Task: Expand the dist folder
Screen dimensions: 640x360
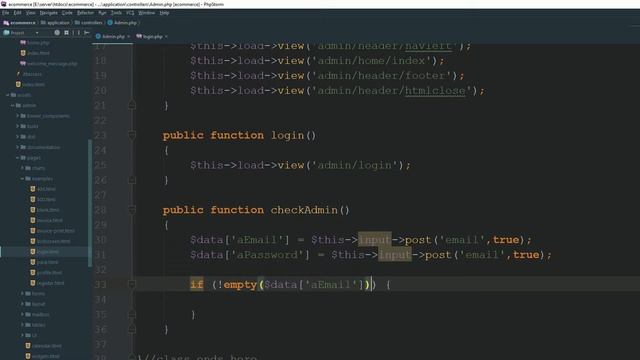Action: pyautogui.click(x=18, y=137)
